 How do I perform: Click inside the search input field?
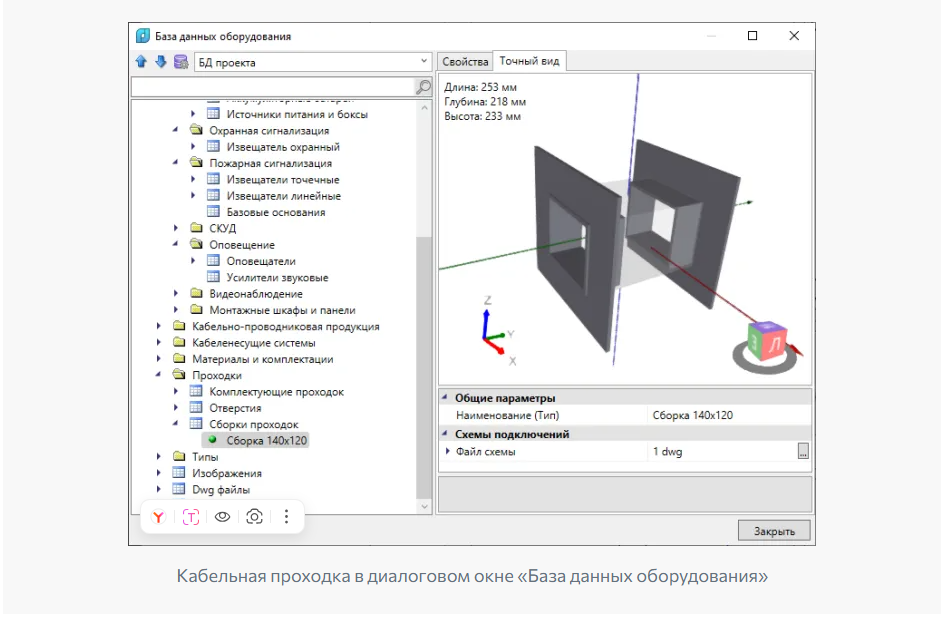(x=272, y=87)
